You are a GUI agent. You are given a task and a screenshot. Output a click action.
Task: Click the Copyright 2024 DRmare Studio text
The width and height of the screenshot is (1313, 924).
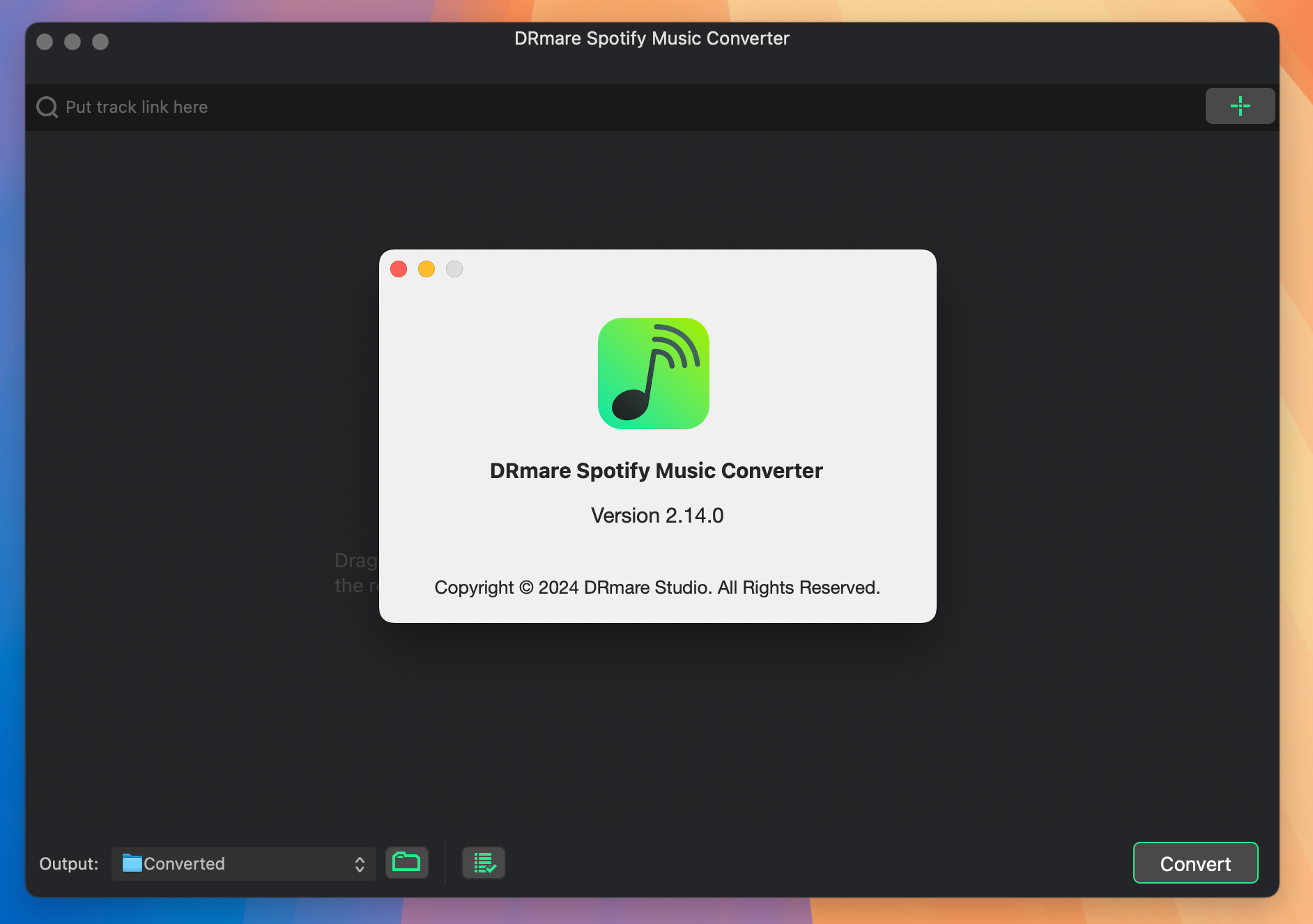pos(657,587)
